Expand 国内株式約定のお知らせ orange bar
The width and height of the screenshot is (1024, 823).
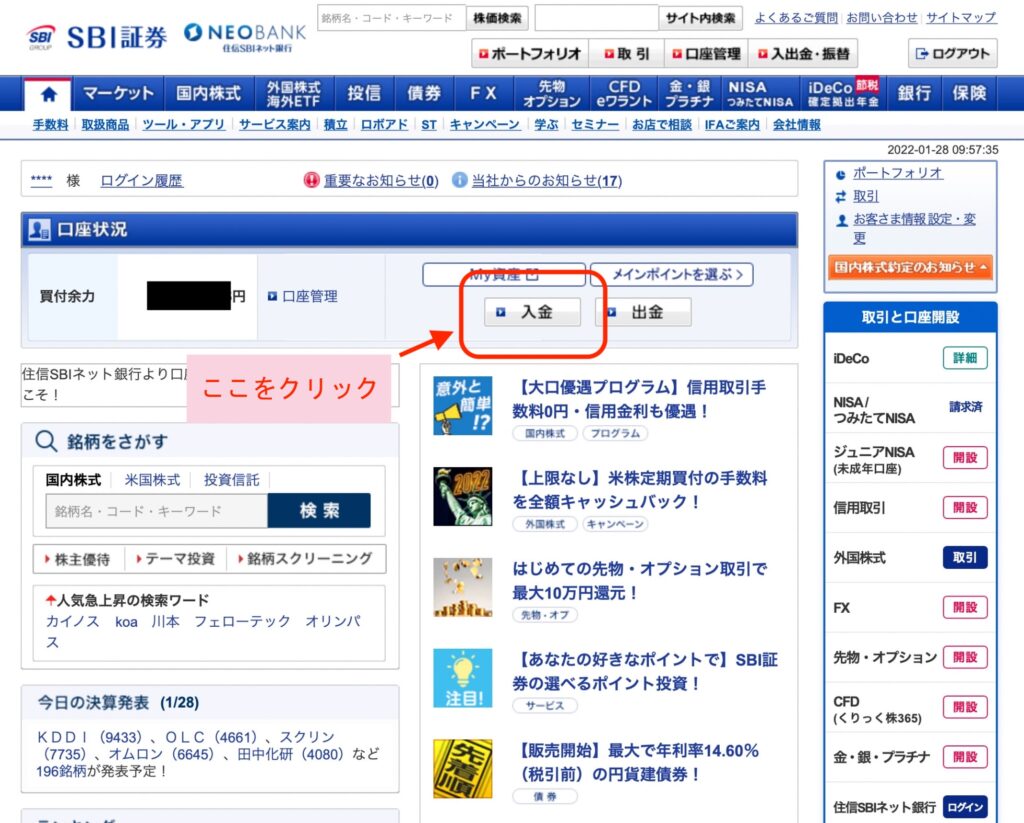[x=910, y=267]
